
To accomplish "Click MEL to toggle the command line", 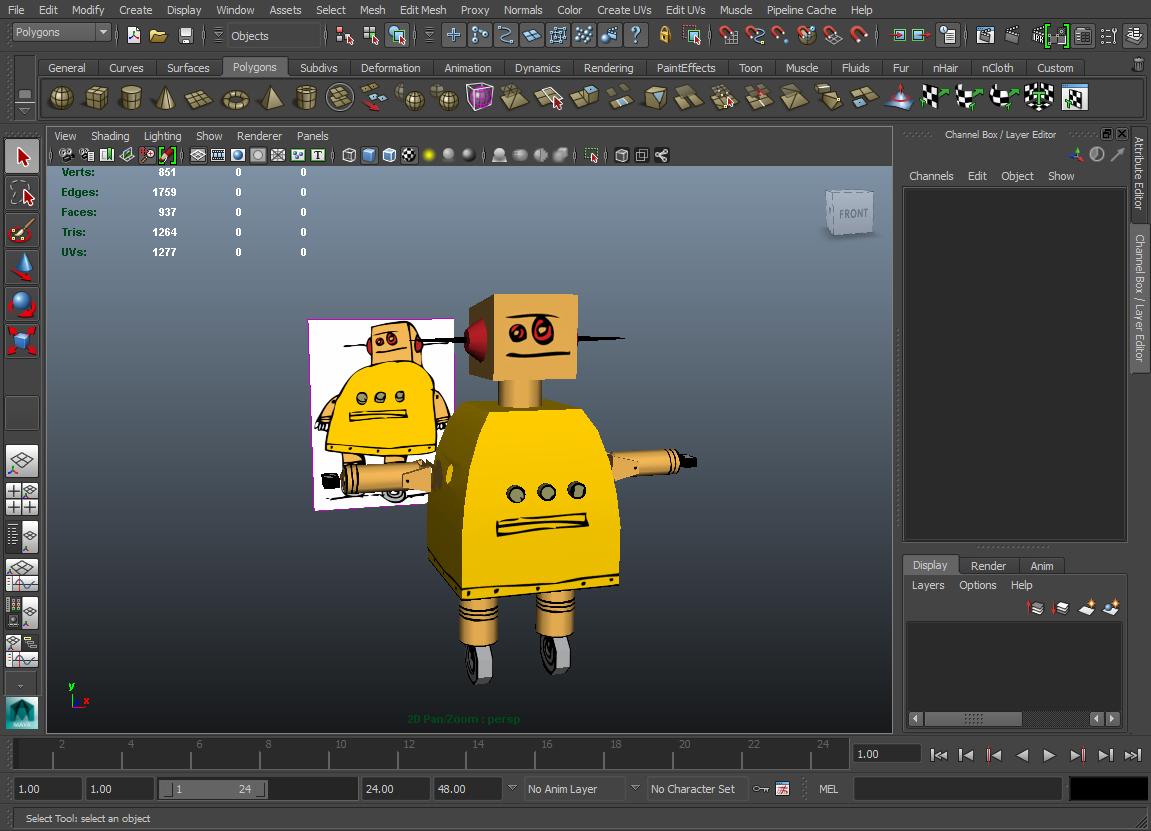I will [x=828, y=789].
